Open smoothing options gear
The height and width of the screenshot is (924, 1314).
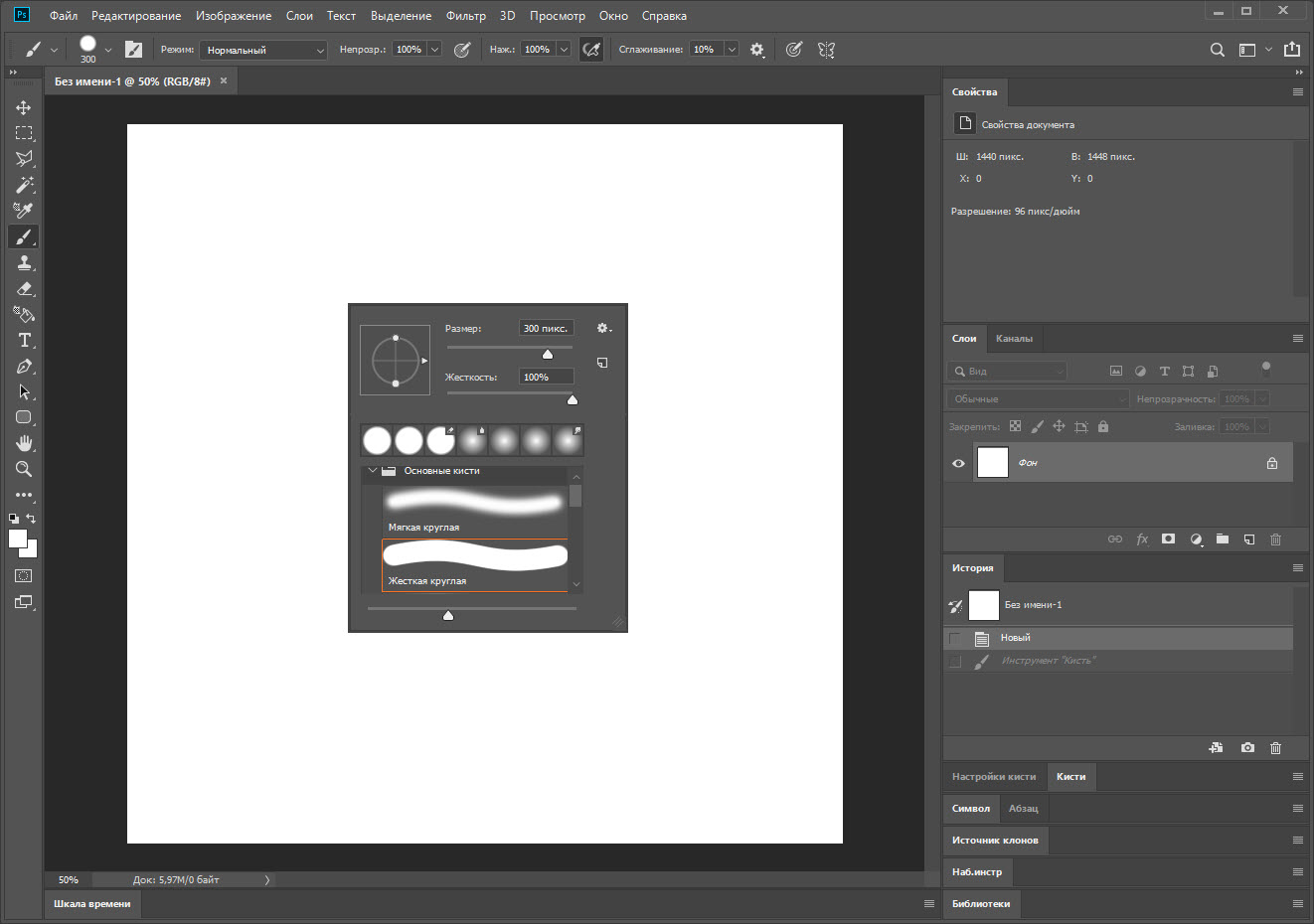tap(757, 50)
